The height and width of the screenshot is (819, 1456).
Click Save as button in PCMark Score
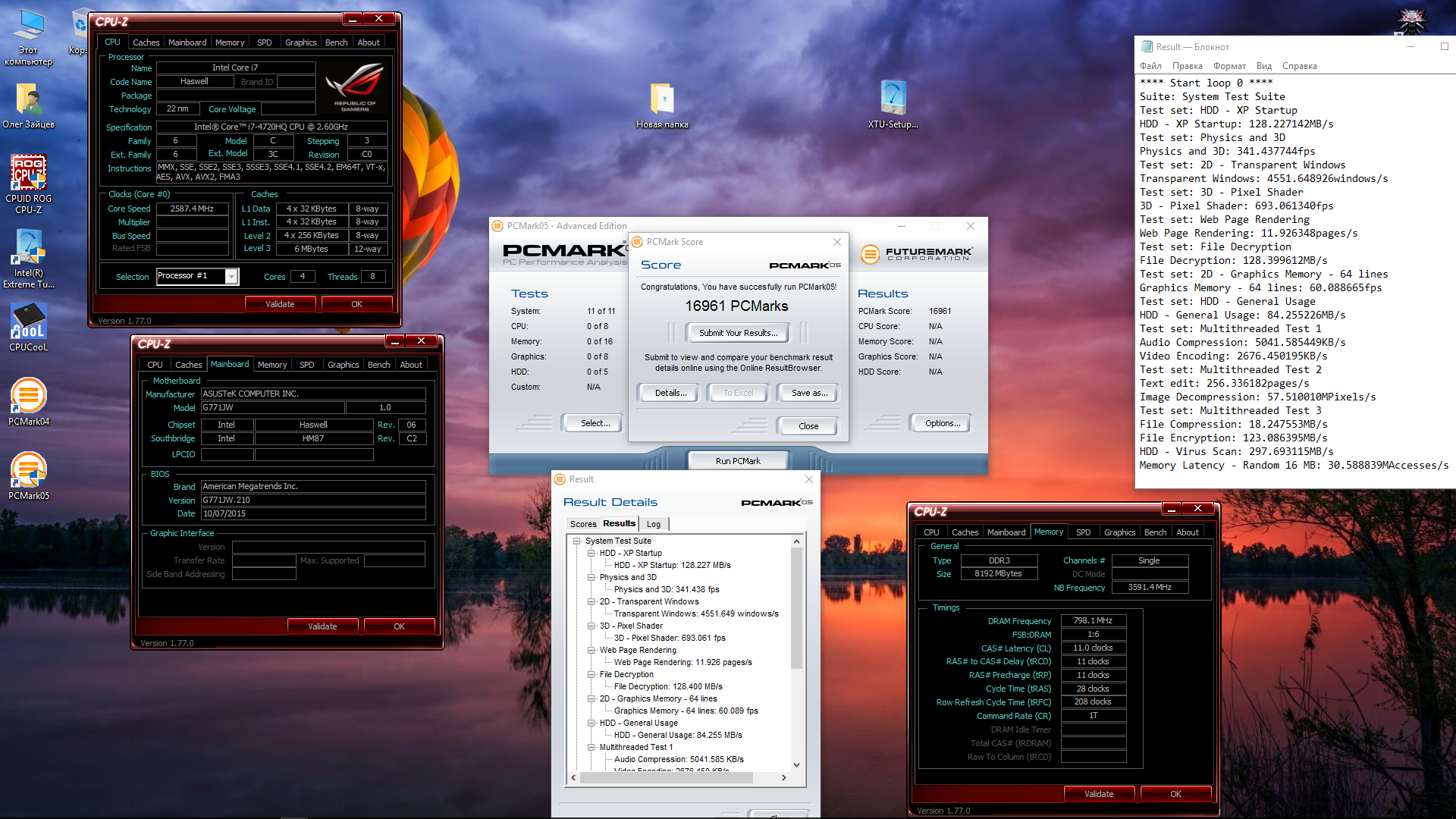[809, 393]
